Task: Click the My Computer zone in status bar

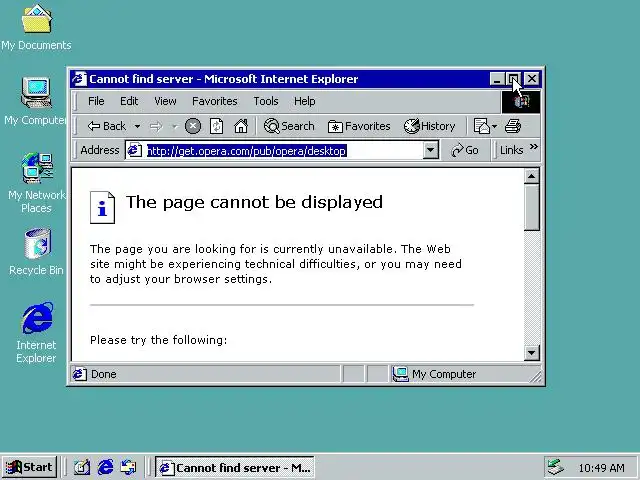Action: pyautogui.click(x=435, y=374)
